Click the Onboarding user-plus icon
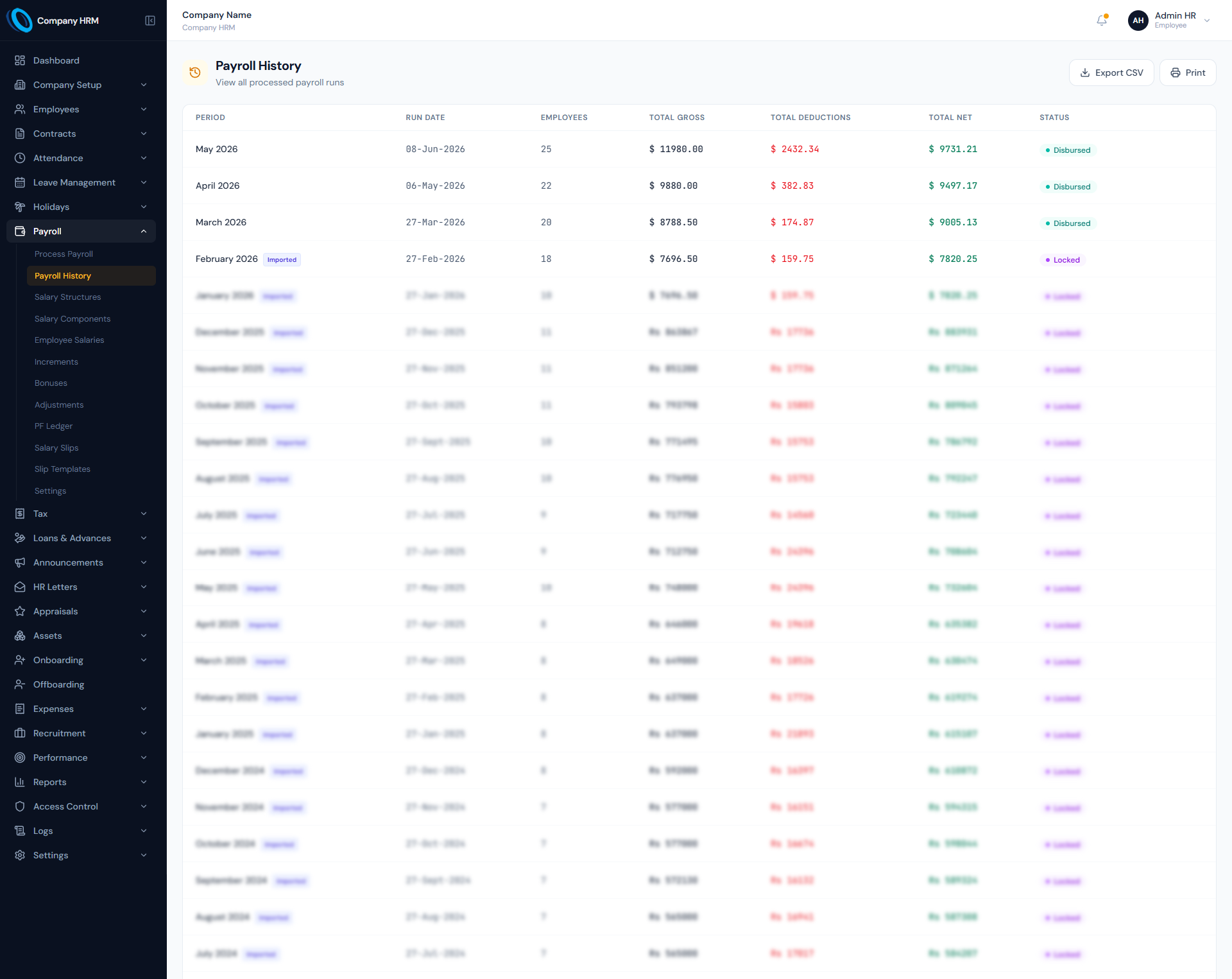This screenshot has height=979, width=1232. click(20, 660)
